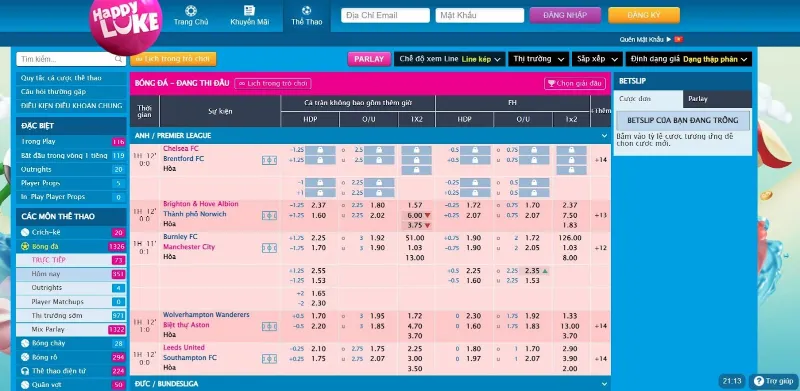Open the Trợ giúp help icon

(x=759, y=381)
